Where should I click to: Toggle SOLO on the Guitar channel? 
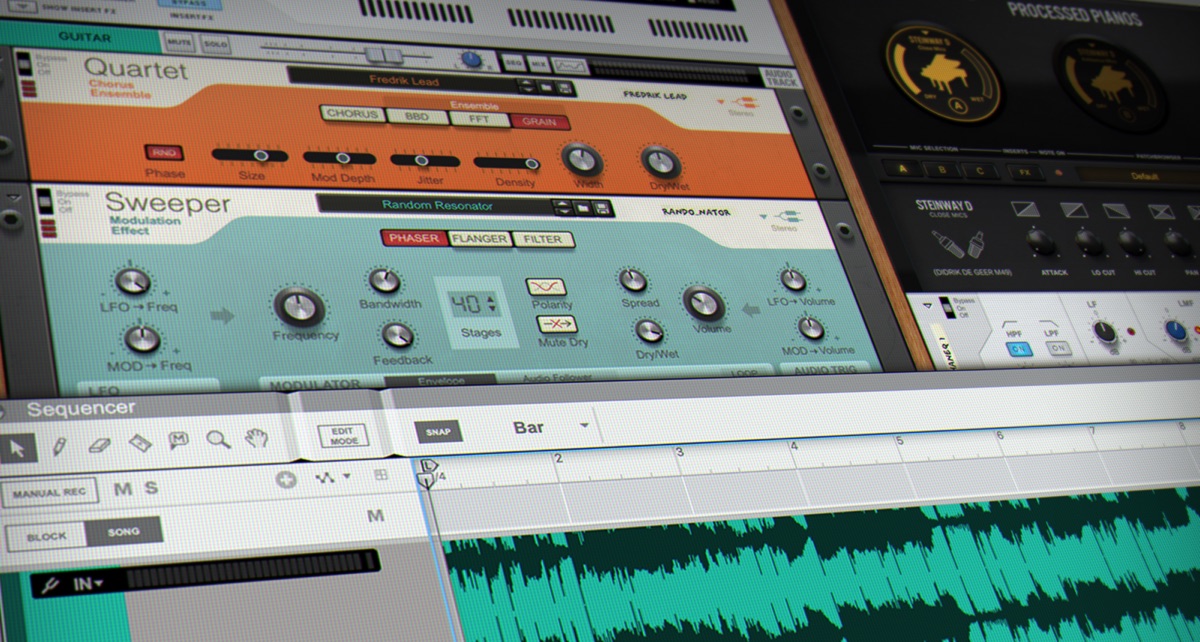point(214,44)
